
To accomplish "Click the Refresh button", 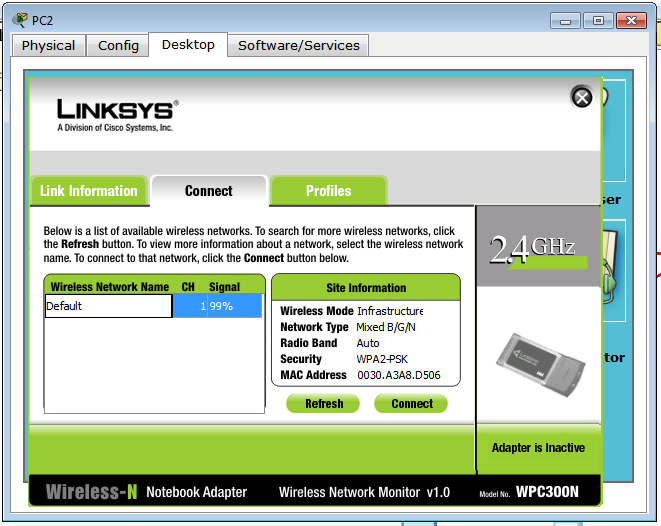I will pyautogui.click(x=324, y=404).
